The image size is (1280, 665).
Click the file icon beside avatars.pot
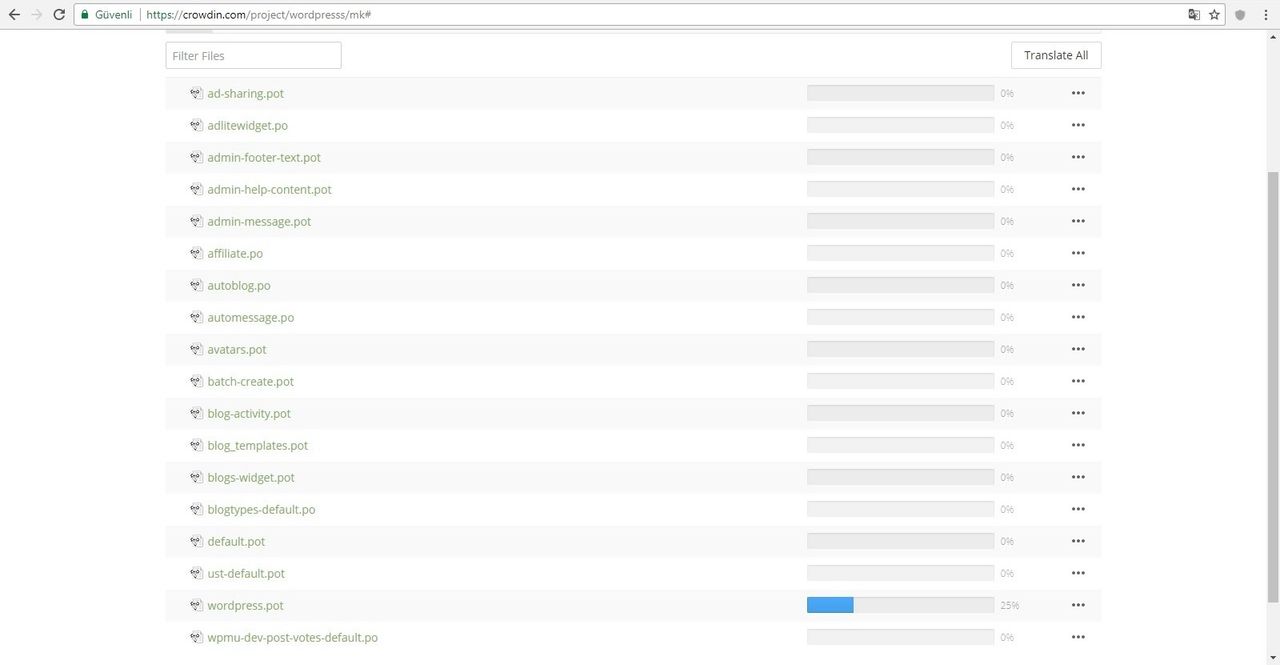click(x=196, y=349)
